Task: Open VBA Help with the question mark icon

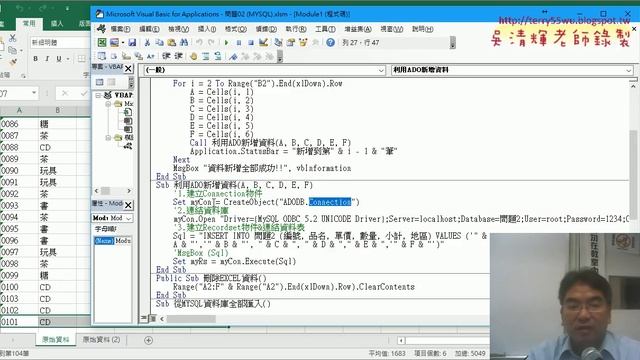Action: click(330, 42)
